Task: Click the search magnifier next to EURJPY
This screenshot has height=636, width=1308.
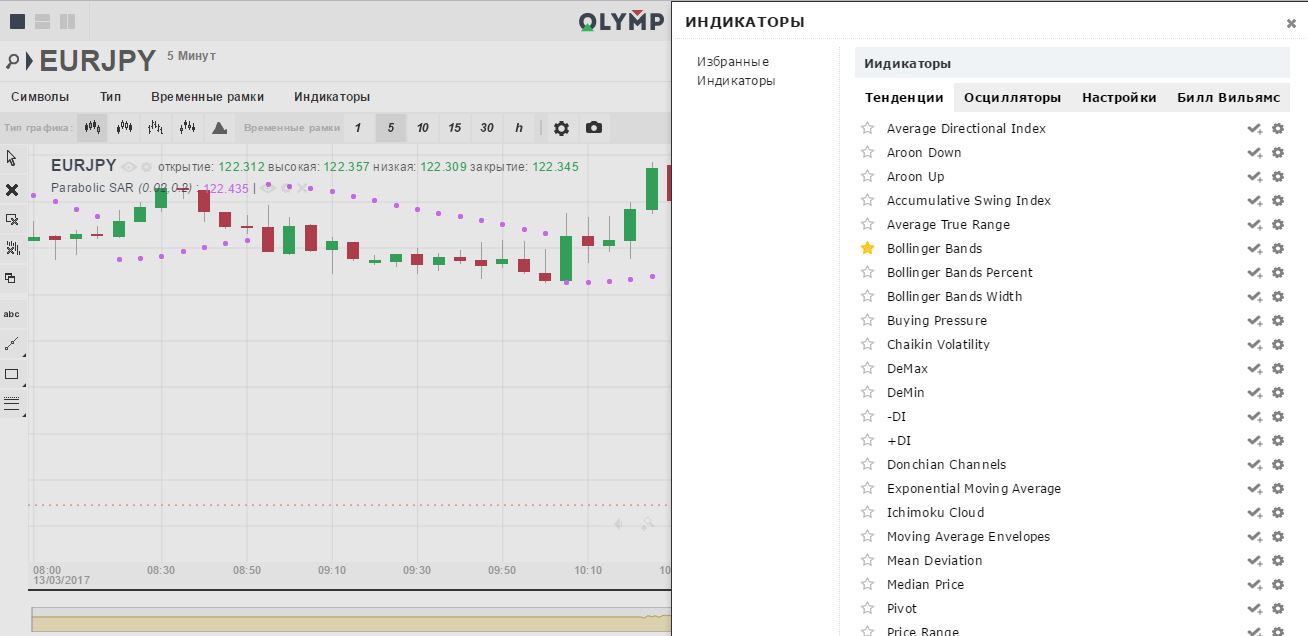Action: (x=12, y=61)
